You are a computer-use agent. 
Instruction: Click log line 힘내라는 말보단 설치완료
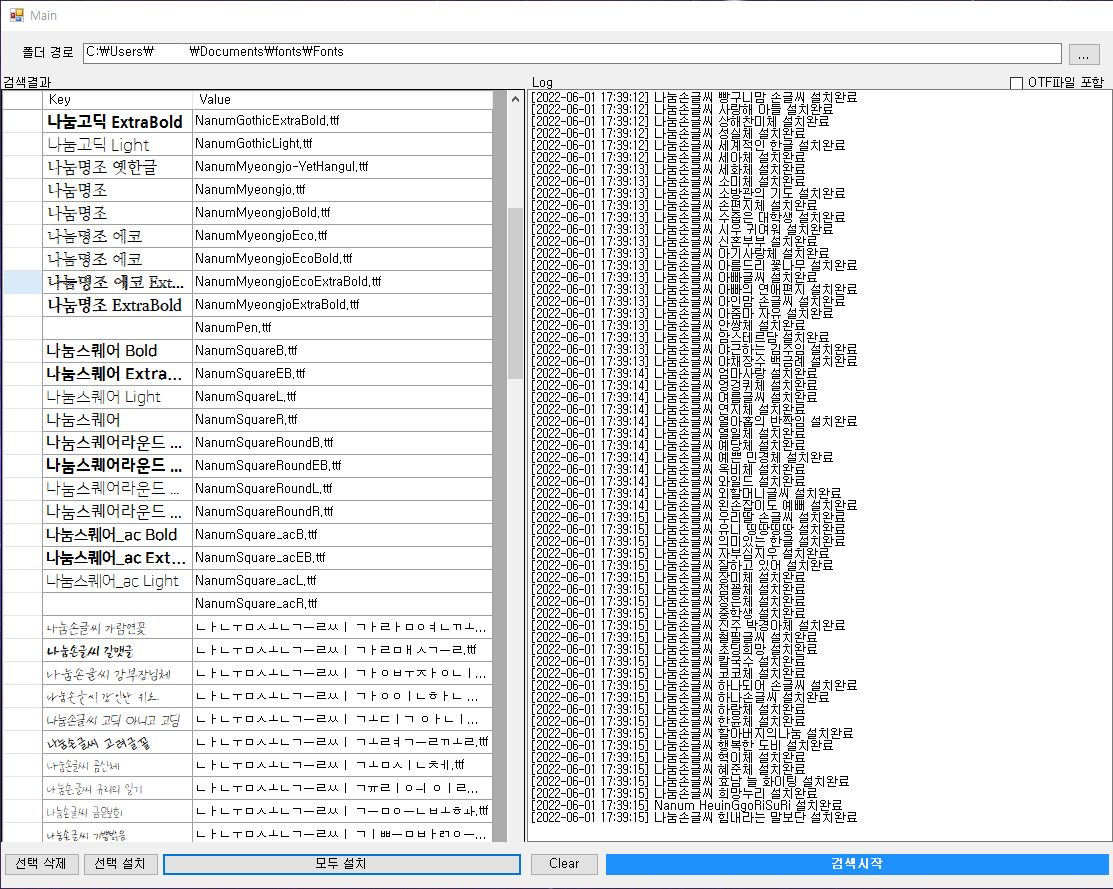pyautogui.click(x=694, y=817)
